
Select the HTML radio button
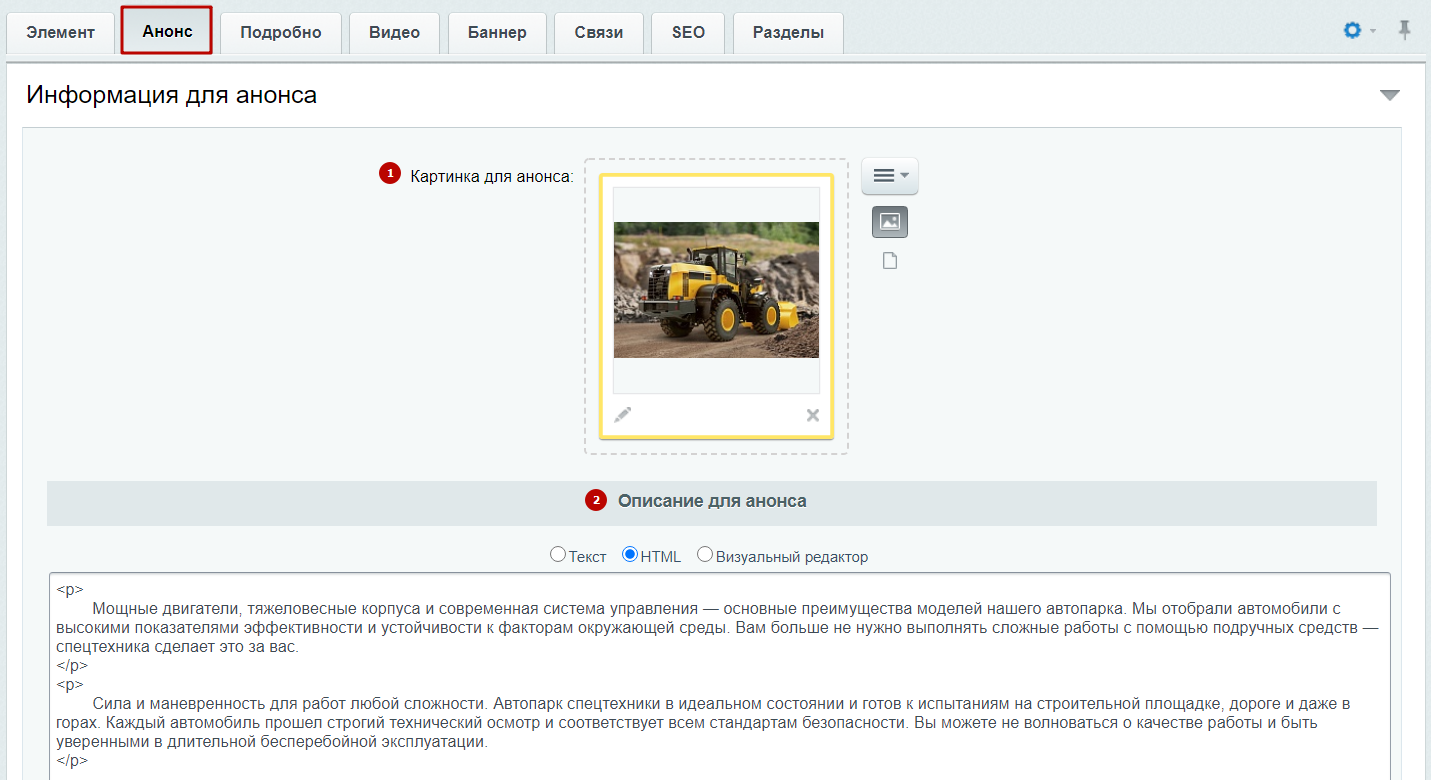630,554
